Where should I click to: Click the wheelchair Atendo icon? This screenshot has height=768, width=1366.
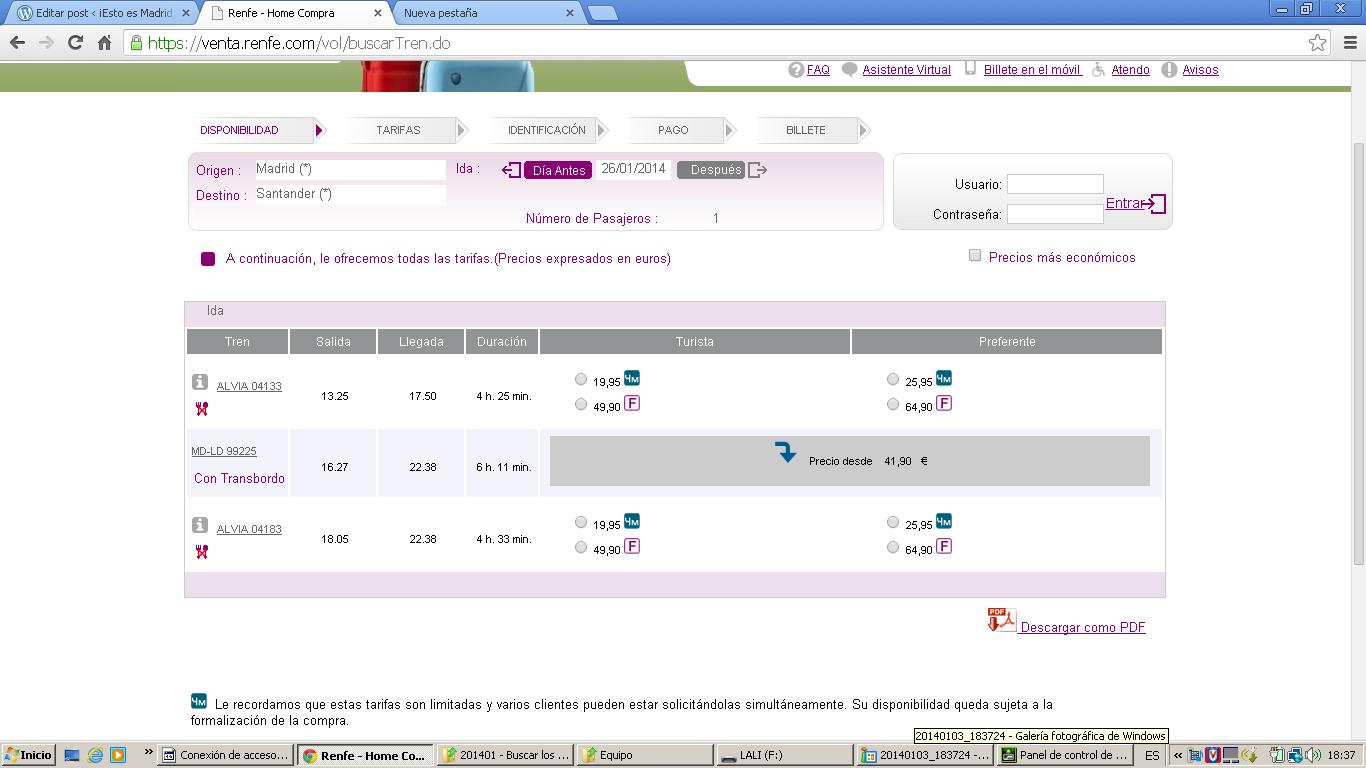point(1098,69)
